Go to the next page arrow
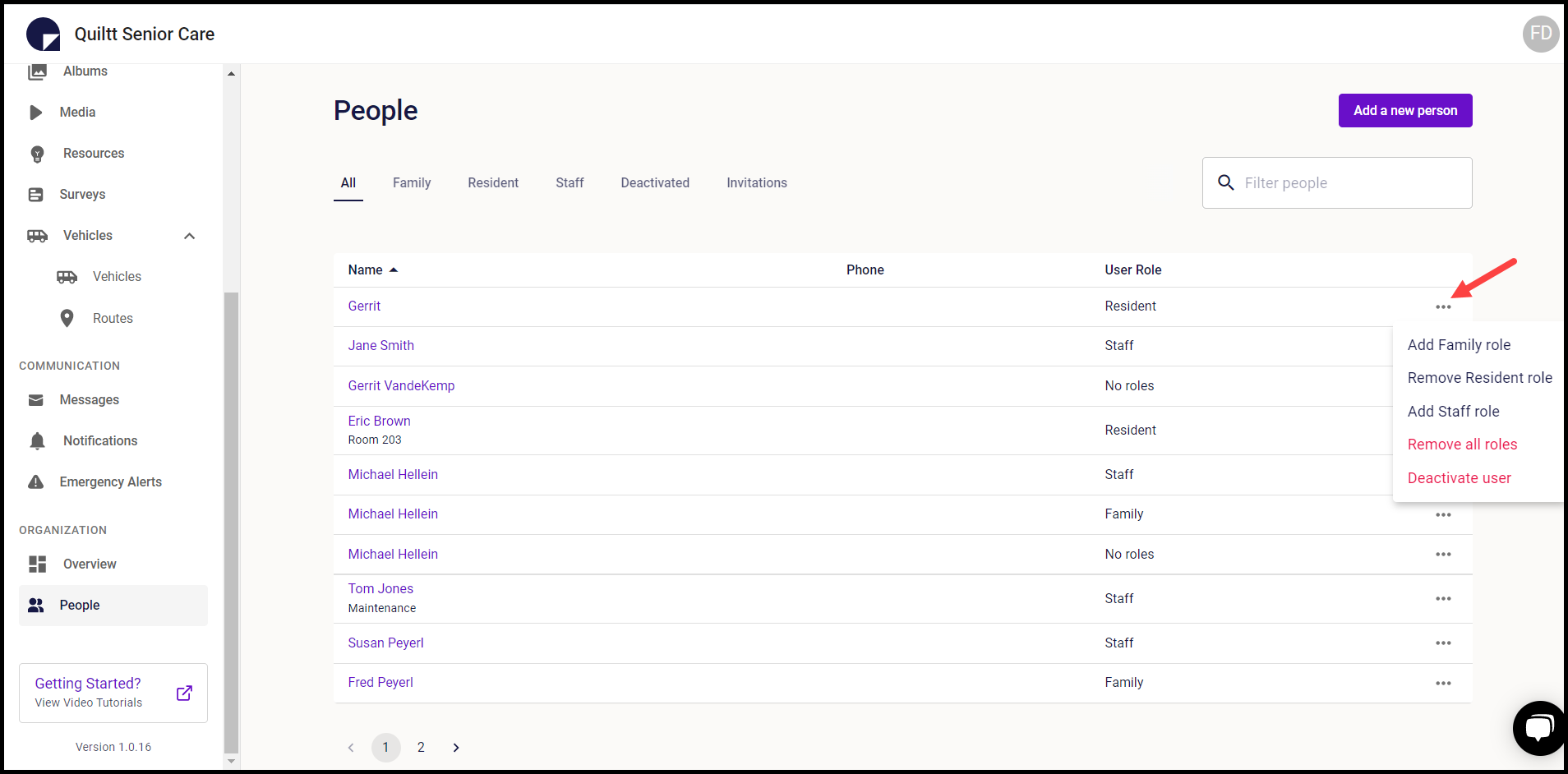This screenshot has width=1568, height=774. [456, 748]
